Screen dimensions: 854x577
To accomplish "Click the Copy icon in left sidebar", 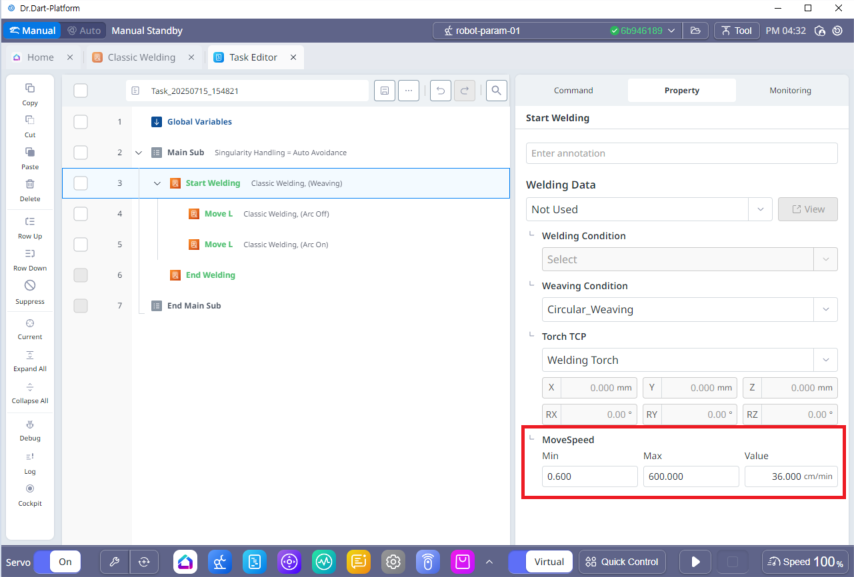I will click(x=30, y=88).
